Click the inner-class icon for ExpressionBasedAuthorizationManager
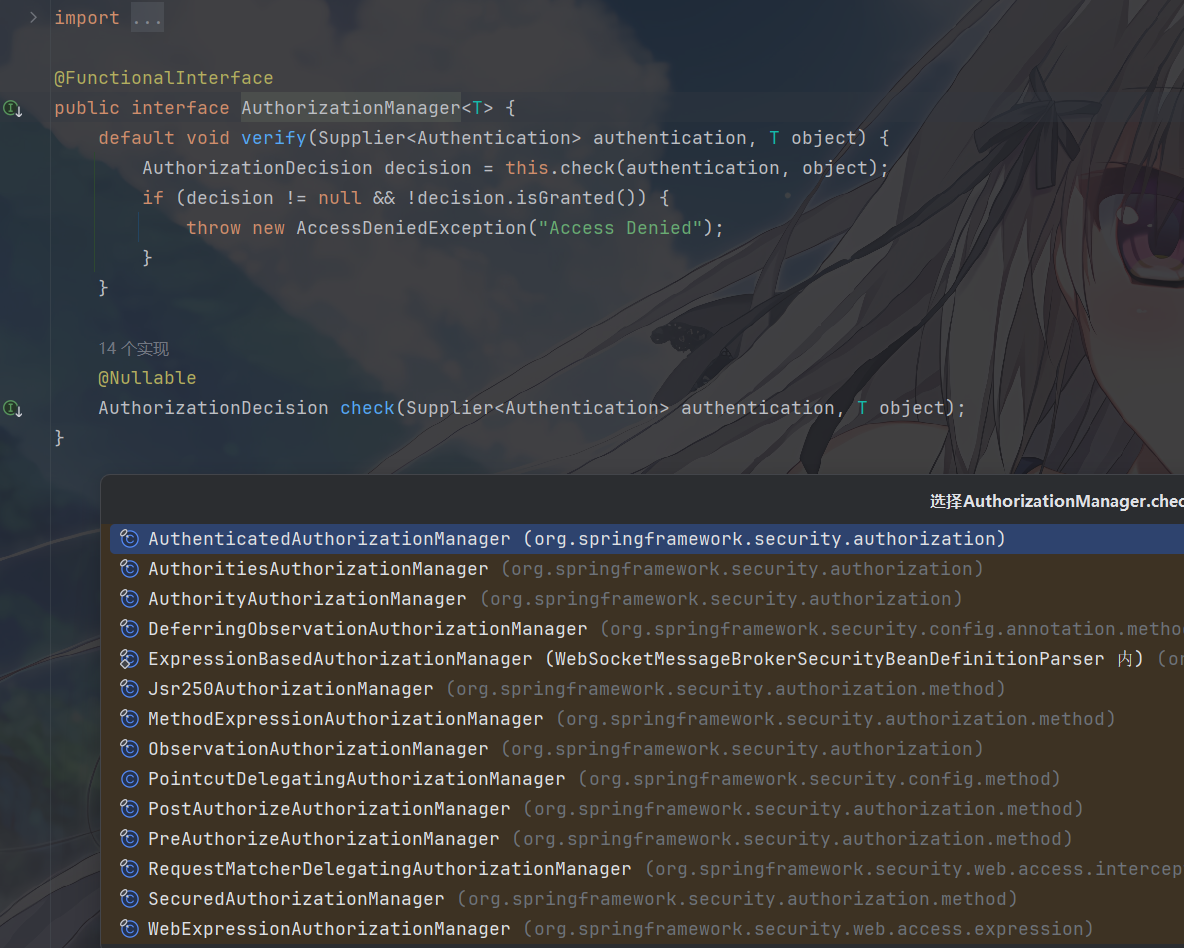Viewport: 1184px width, 948px height. tap(129, 659)
